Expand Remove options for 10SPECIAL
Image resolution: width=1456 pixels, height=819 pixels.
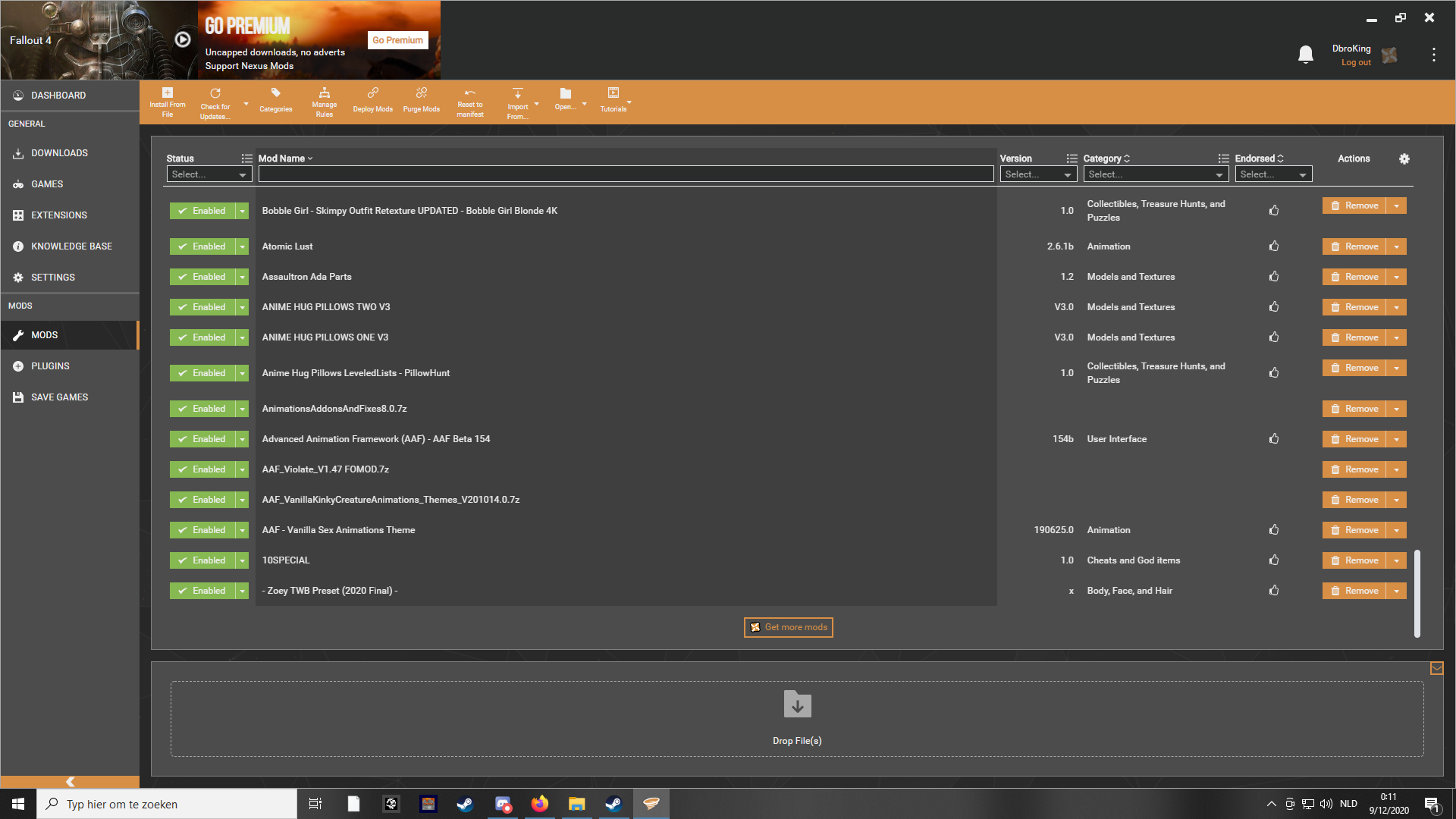pos(1396,560)
